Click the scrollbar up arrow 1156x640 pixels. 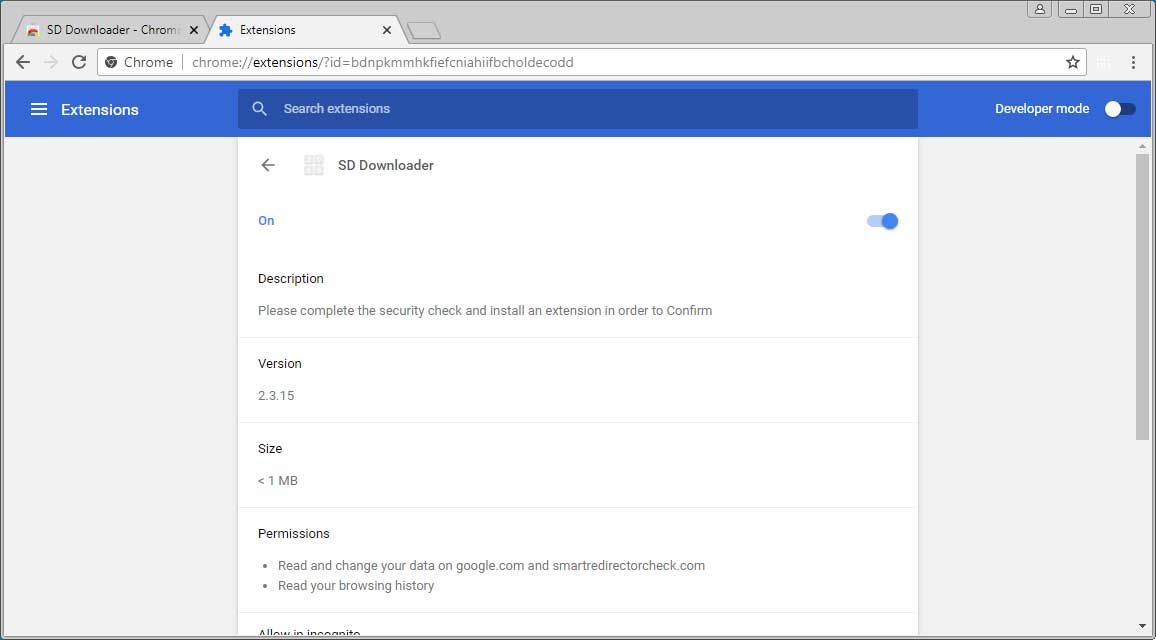coord(1142,147)
